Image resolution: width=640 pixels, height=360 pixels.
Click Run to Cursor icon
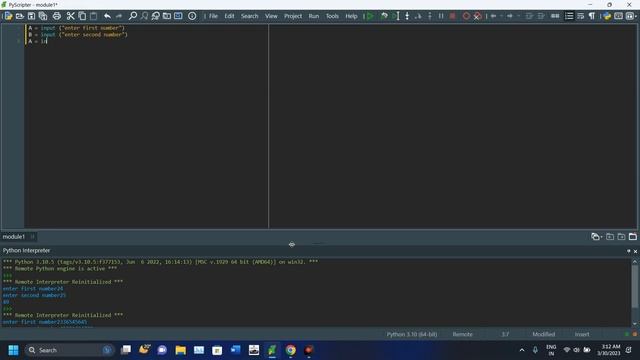[x=396, y=16]
